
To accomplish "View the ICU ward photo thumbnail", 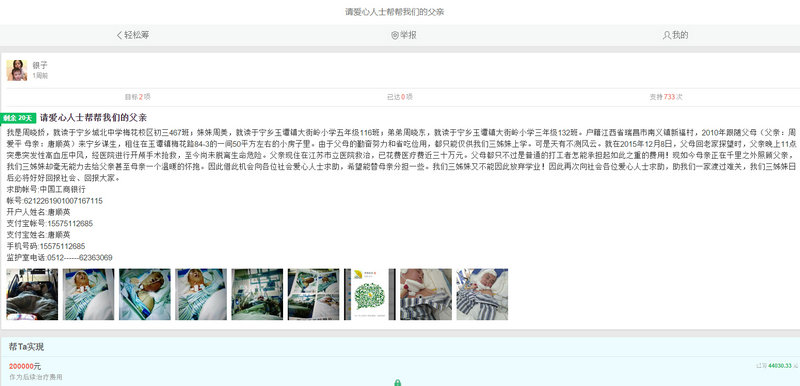I will click(257, 294).
